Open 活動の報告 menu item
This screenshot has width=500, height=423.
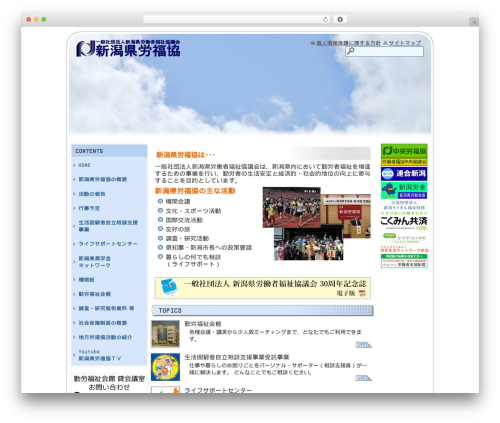click(92, 194)
